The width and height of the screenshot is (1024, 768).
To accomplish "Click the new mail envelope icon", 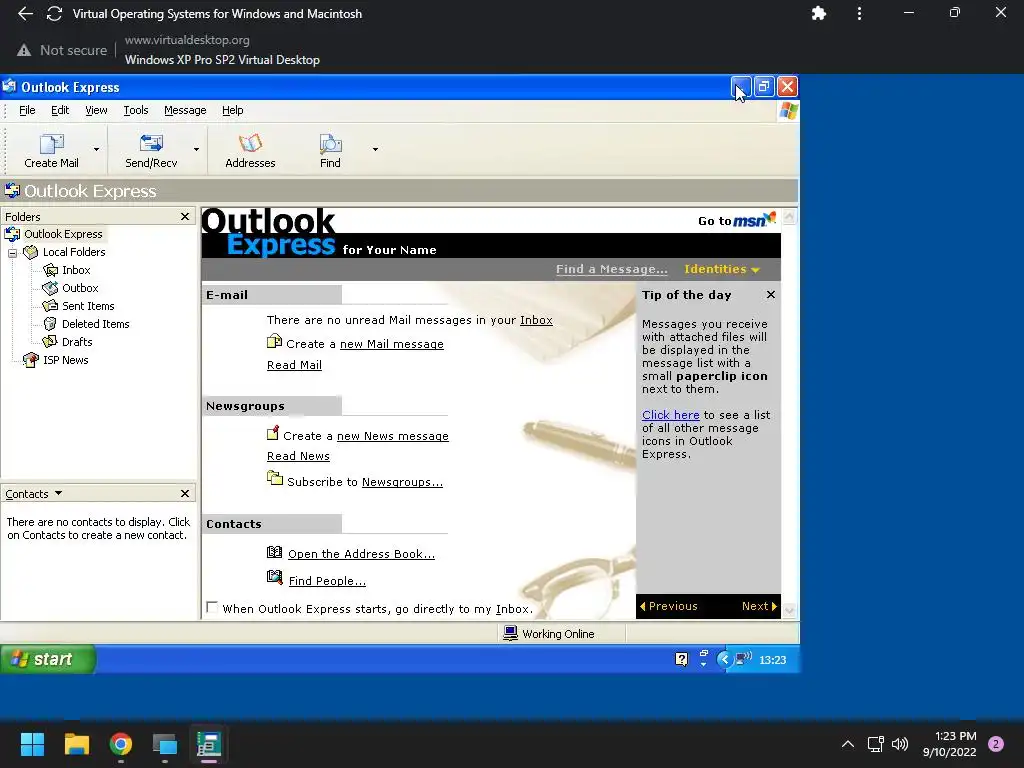I will (x=274, y=342).
